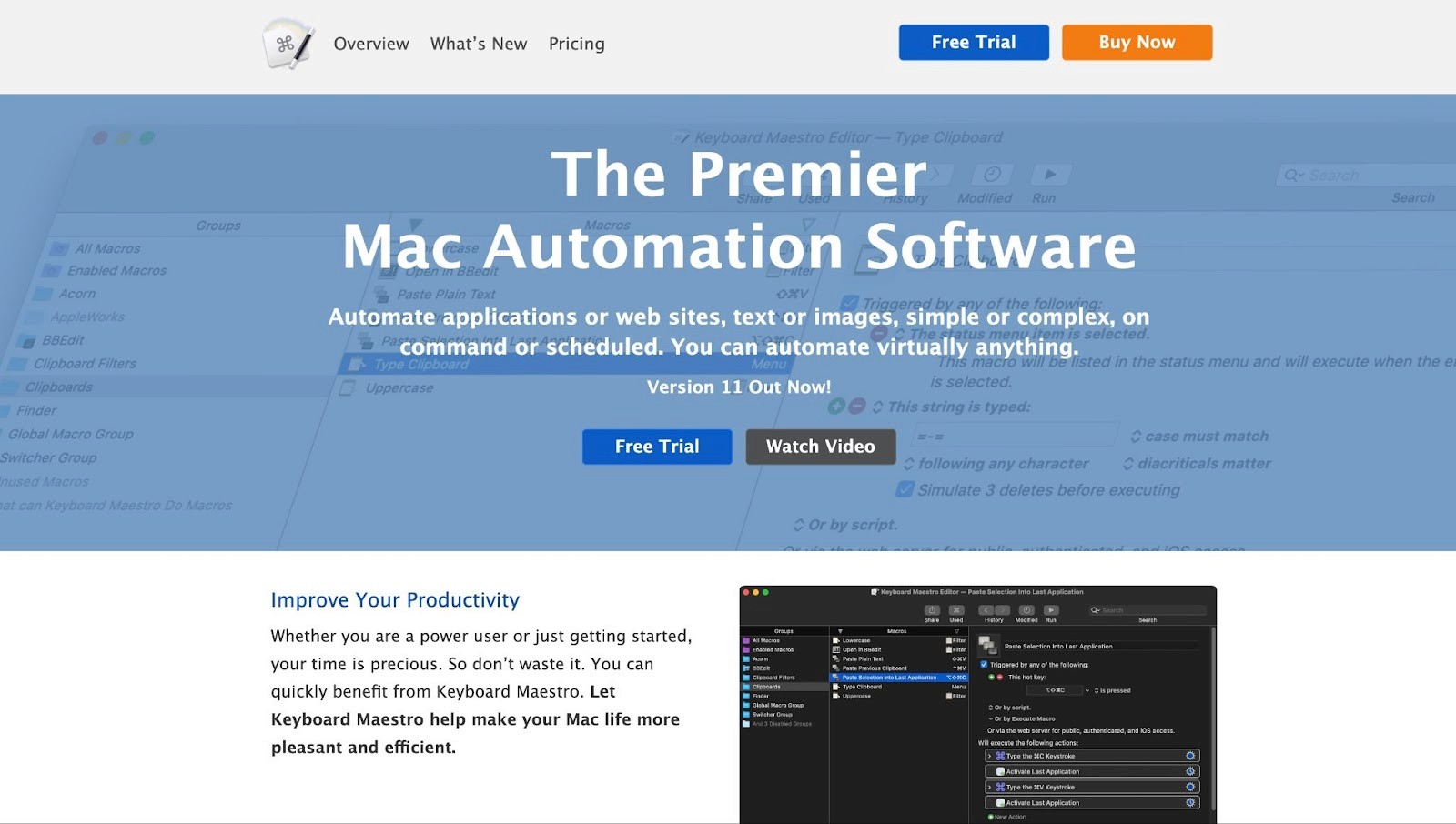Open the Overview page
This screenshot has width=1456, height=824.
[371, 44]
